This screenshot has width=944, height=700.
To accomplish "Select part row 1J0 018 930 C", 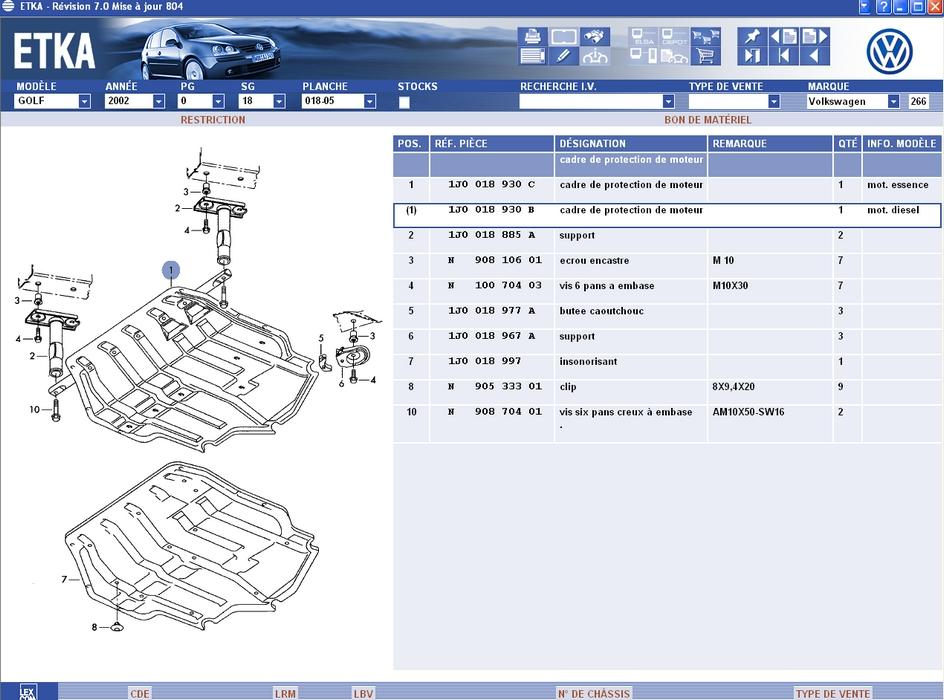I will point(667,189).
